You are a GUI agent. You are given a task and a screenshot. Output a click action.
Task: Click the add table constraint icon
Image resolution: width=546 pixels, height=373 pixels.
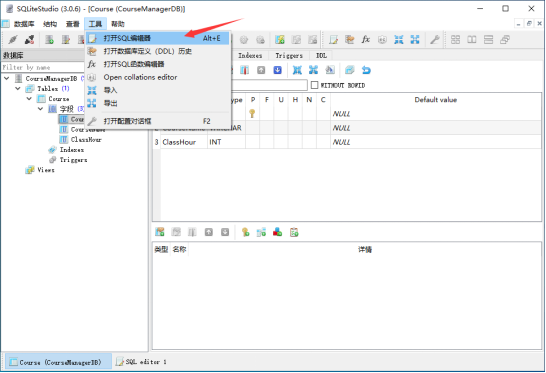160,232
